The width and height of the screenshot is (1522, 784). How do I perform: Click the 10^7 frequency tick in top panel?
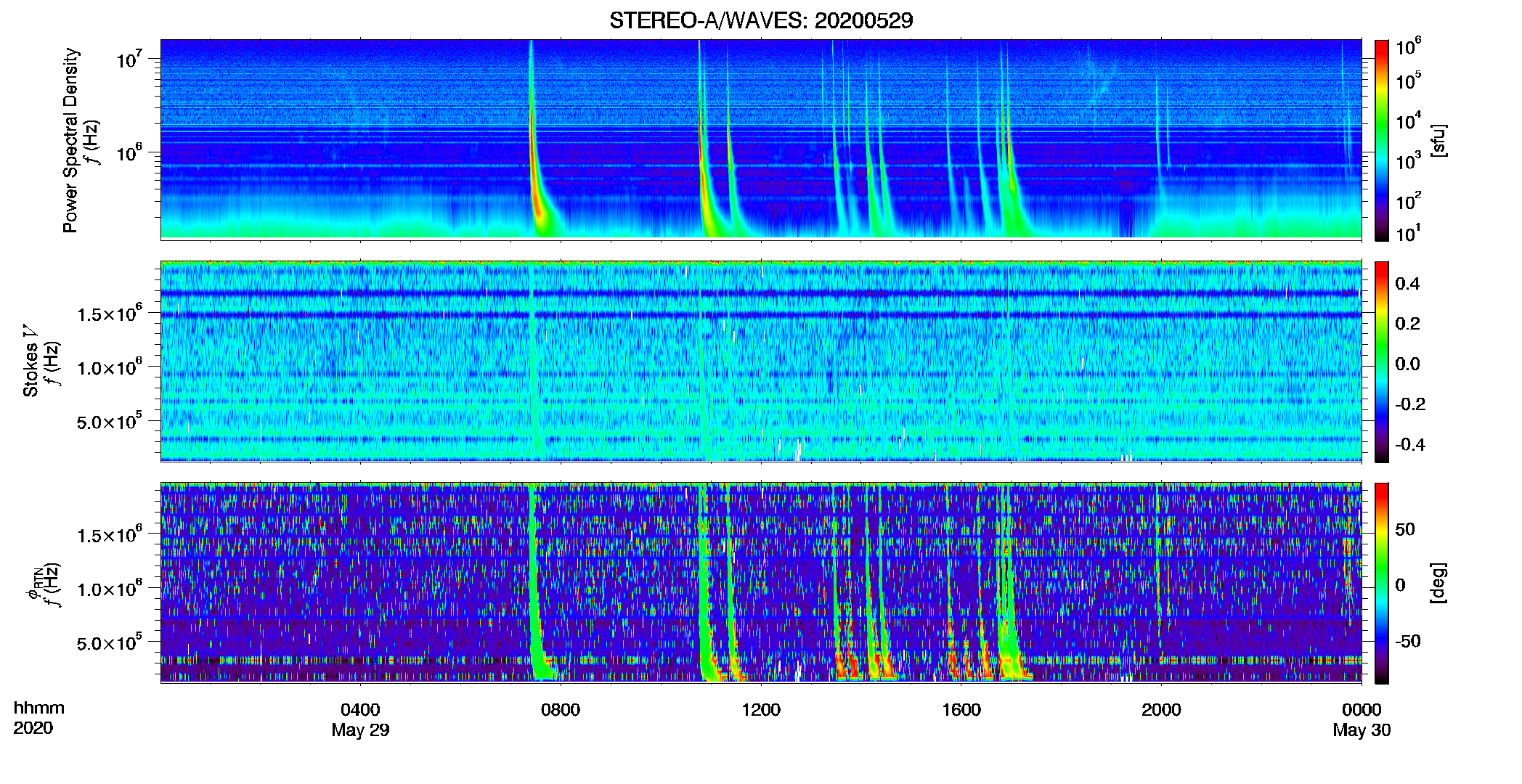[x=129, y=59]
